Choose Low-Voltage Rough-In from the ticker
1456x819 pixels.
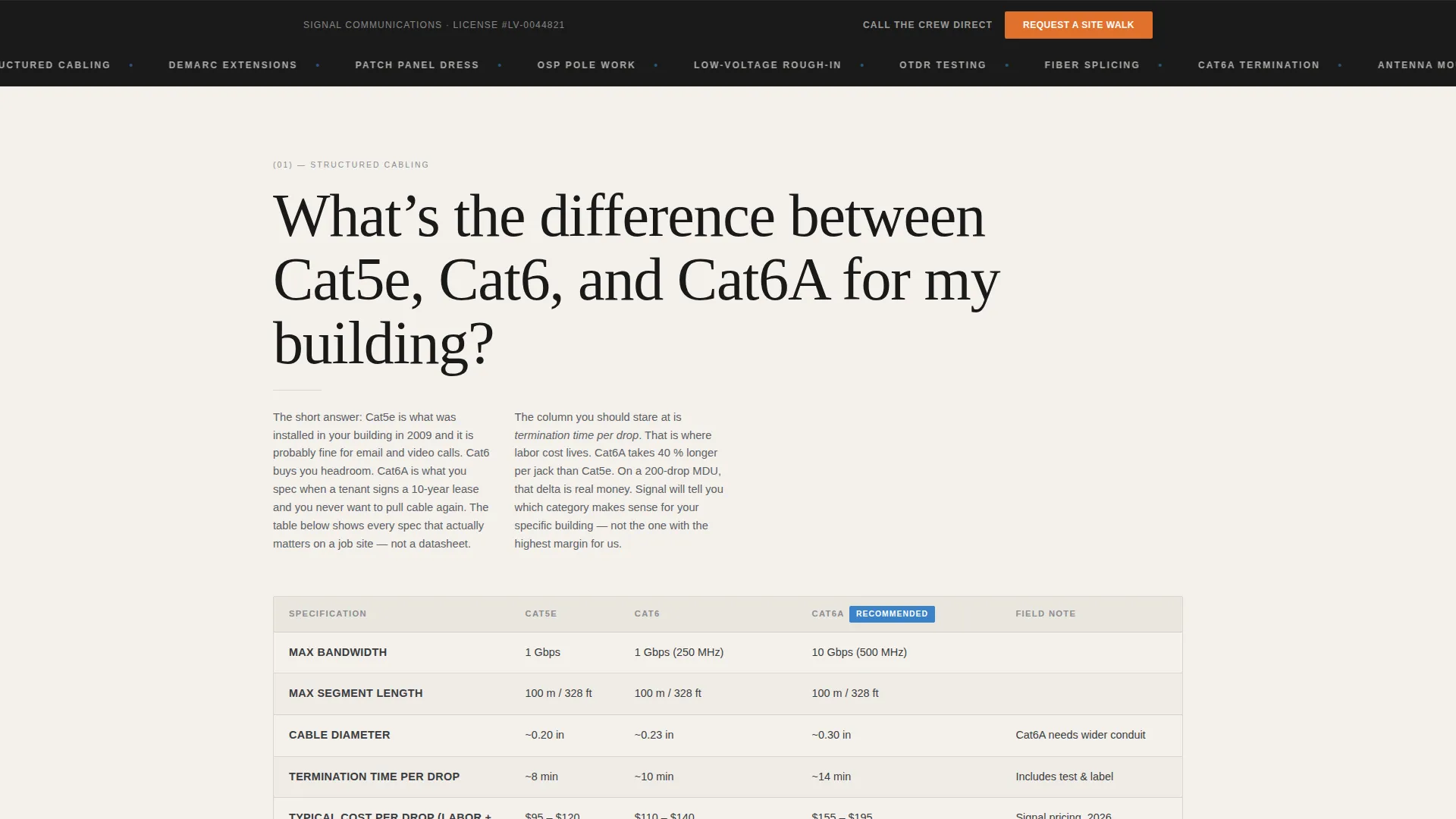767,65
